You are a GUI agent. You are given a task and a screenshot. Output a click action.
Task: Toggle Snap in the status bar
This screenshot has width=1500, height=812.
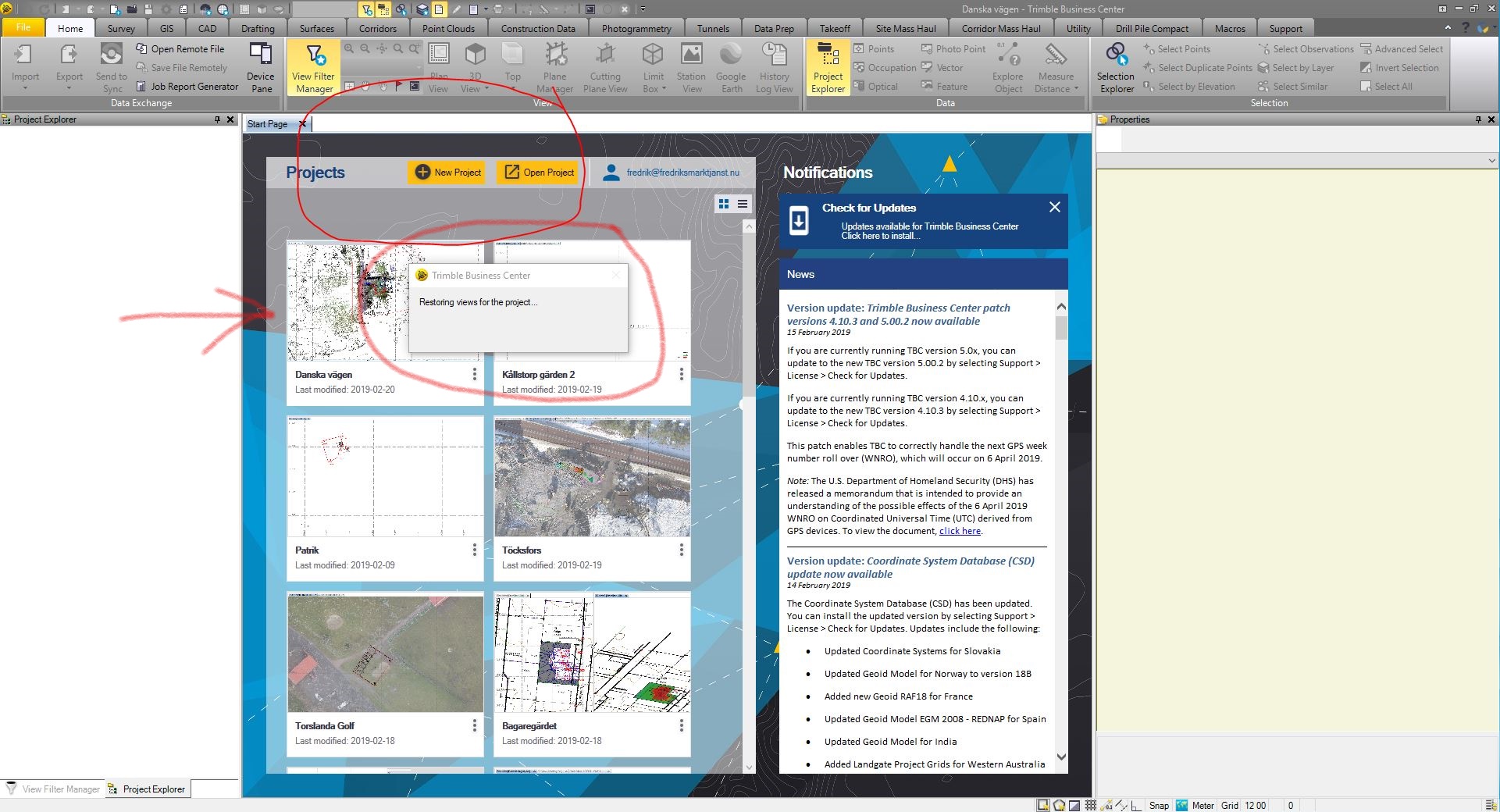(1159, 805)
